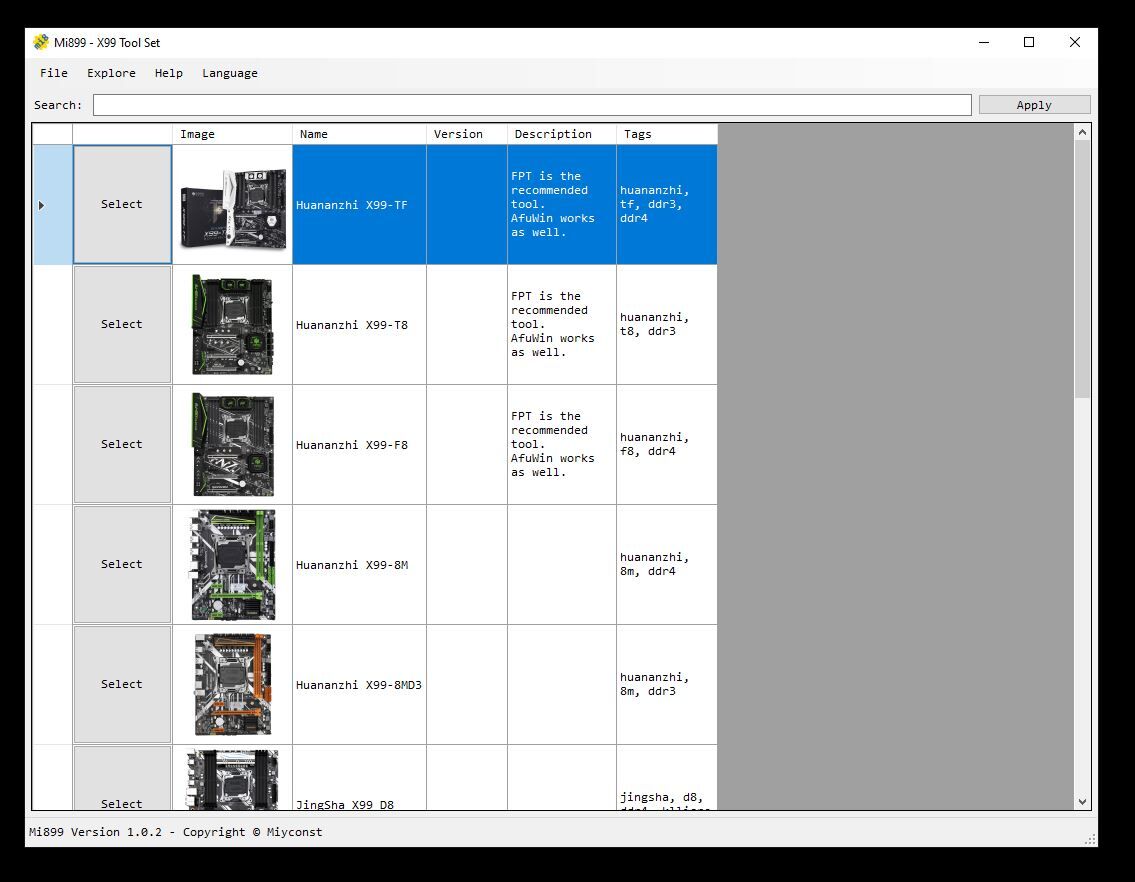Open the File menu
This screenshot has width=1135, height=882.
click(x=54, y=73)
